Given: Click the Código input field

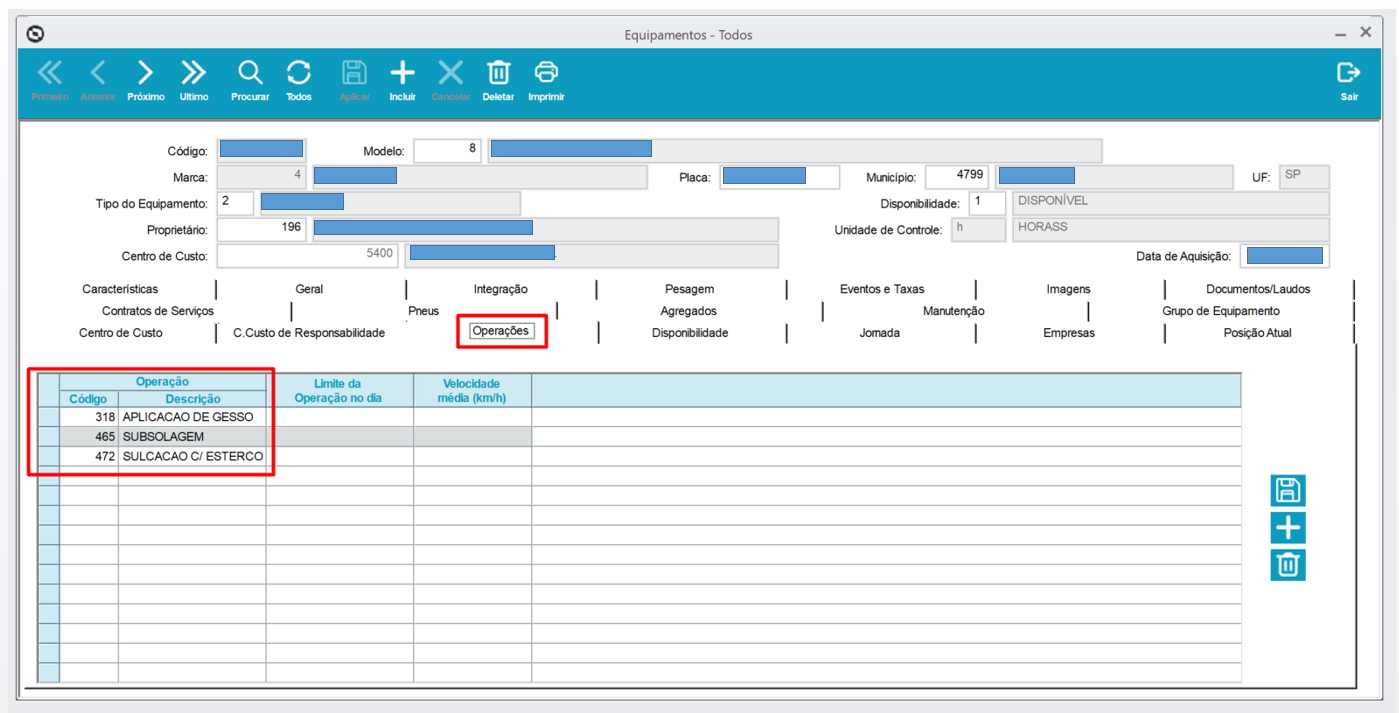Looking at the screenshot, I should (261, 150).
